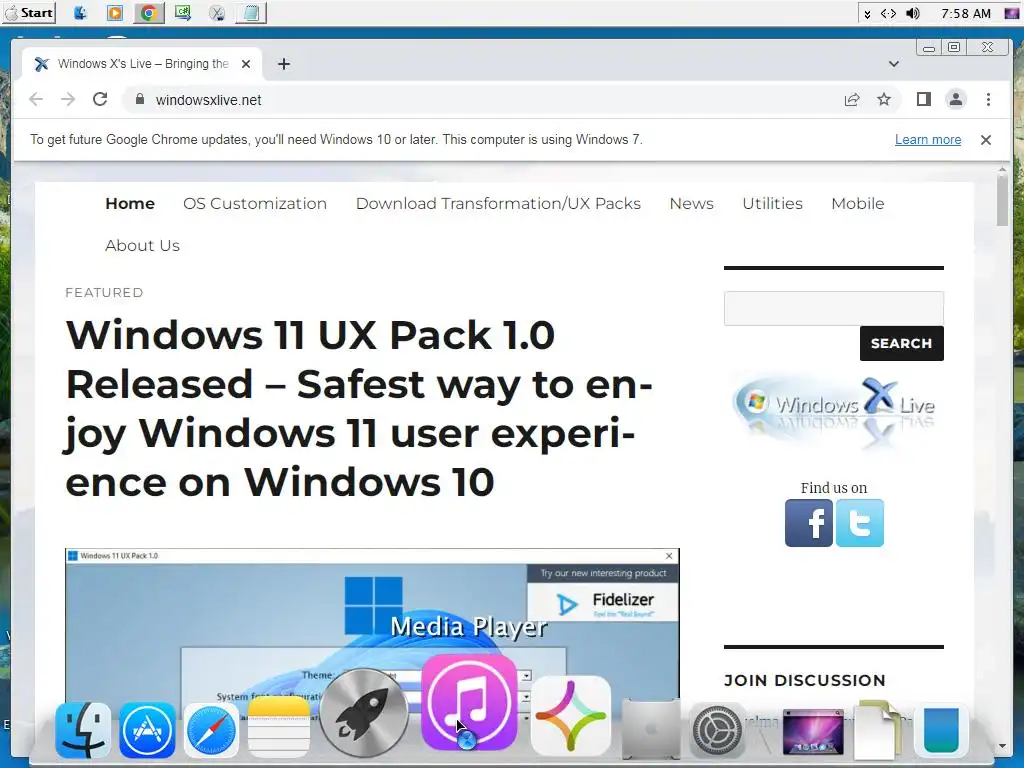Reload the windowsxlive.net page
Screen dimensions: 1024x768
coord(100,99)
